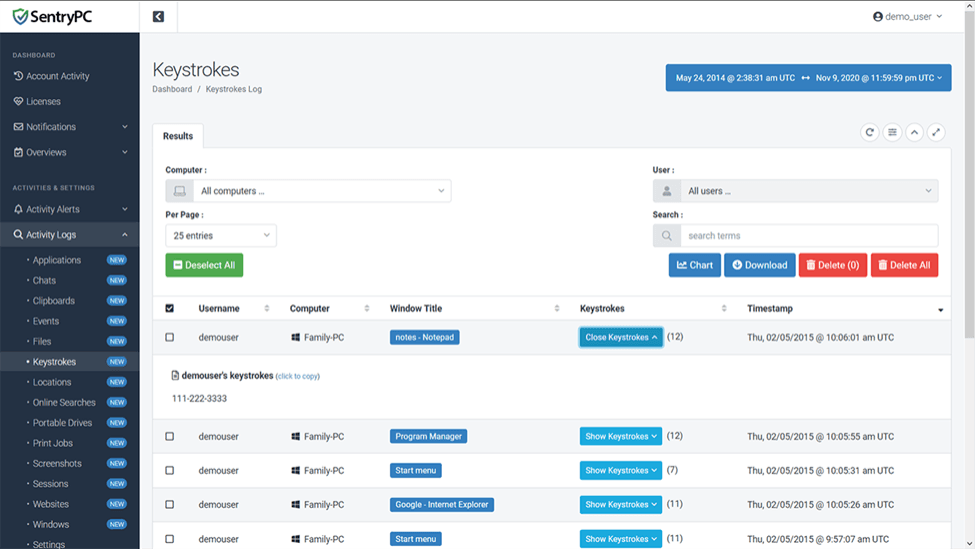Image resolution: width=979 pixels, height=550 pixels.
Task: Check the box for Program Manager row
Action: tap(169, 437)
